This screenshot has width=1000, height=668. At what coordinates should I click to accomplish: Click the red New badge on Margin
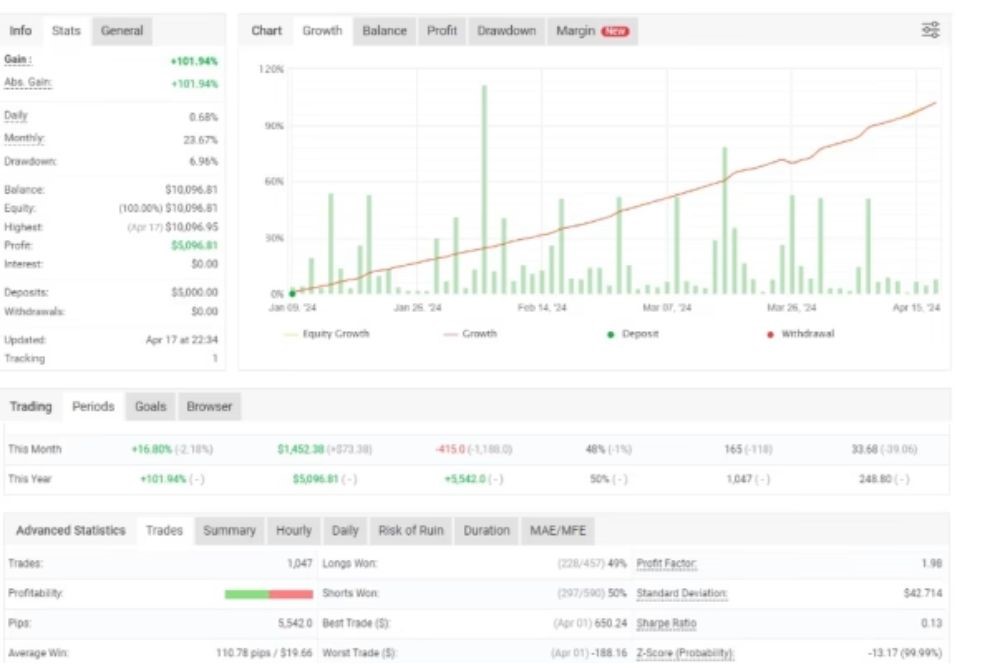click(x=615, y=32)
